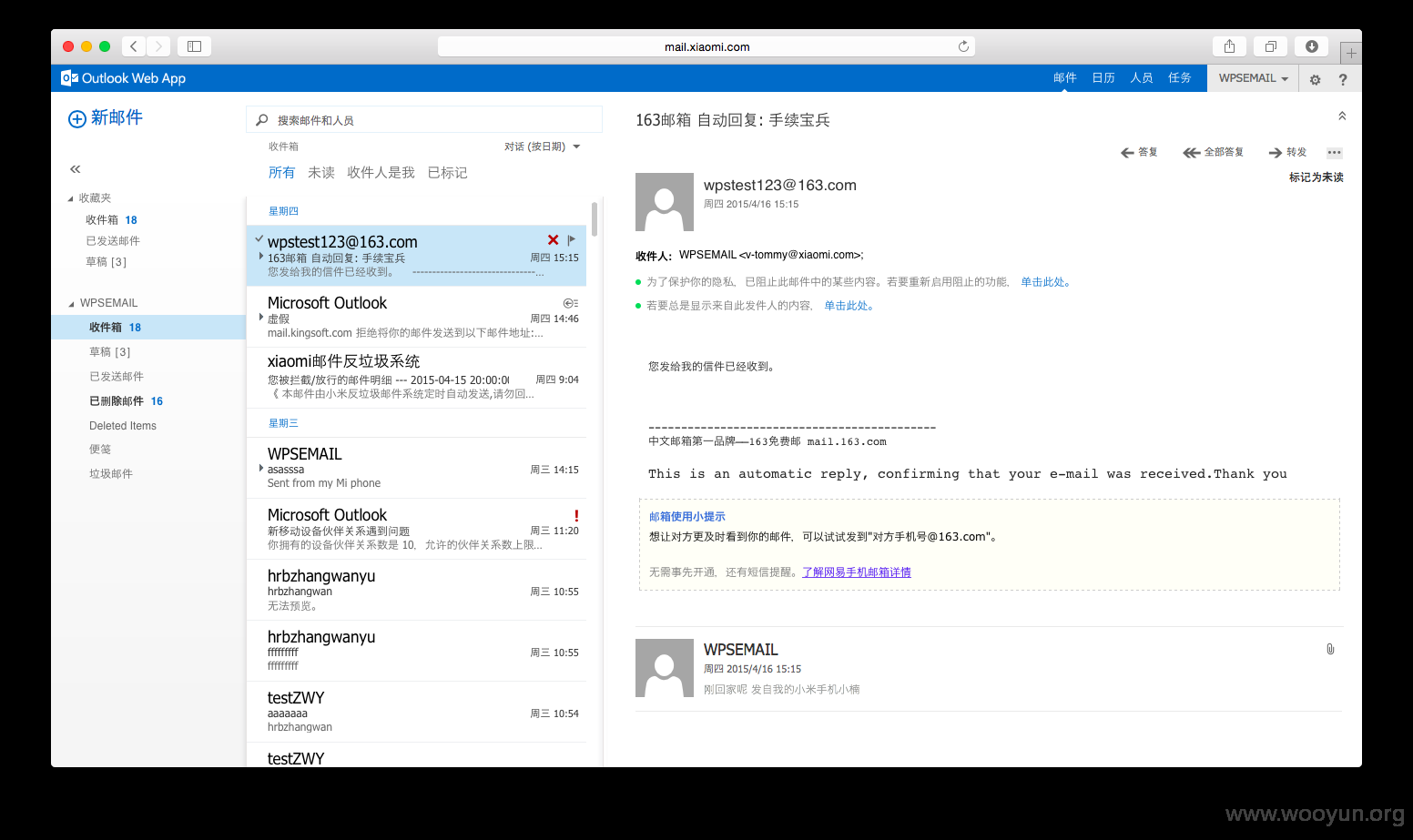Open settings gear in Outlook header
The width and height of the screenshot is (1413, 840).
tap(1315, 79)
